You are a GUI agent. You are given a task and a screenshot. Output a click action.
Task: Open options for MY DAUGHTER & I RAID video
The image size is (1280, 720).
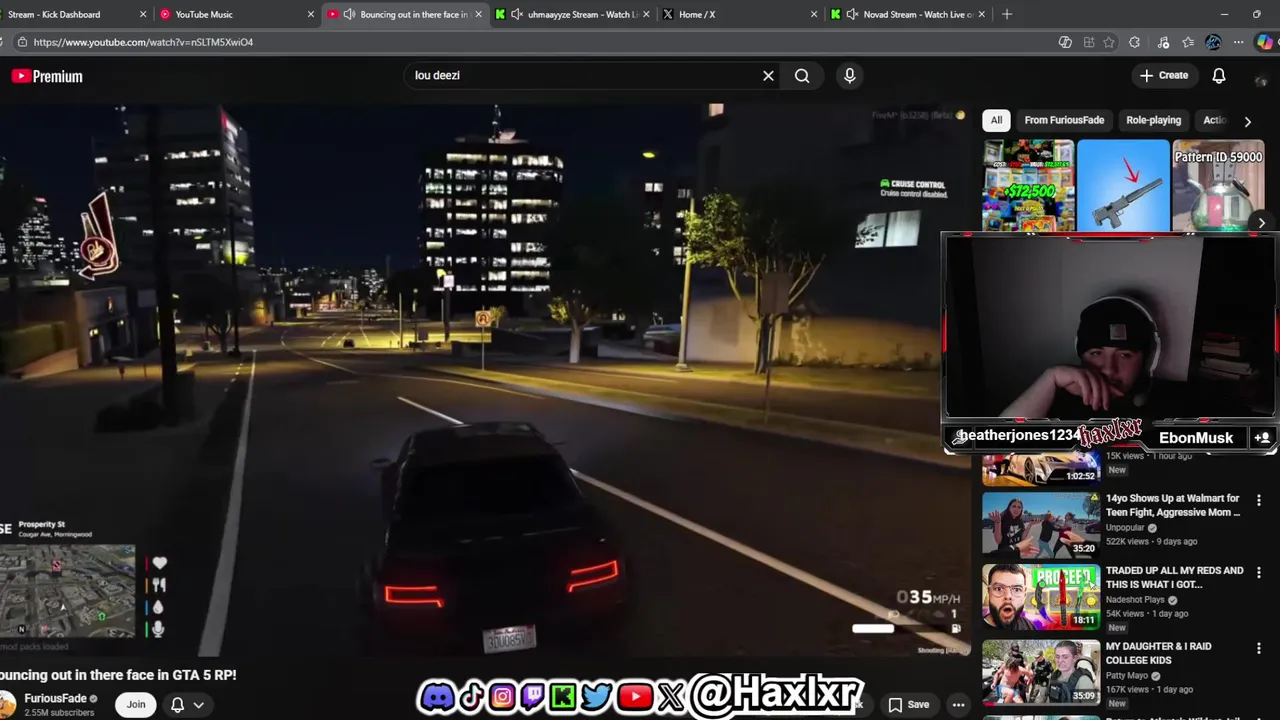[1259, 648]
